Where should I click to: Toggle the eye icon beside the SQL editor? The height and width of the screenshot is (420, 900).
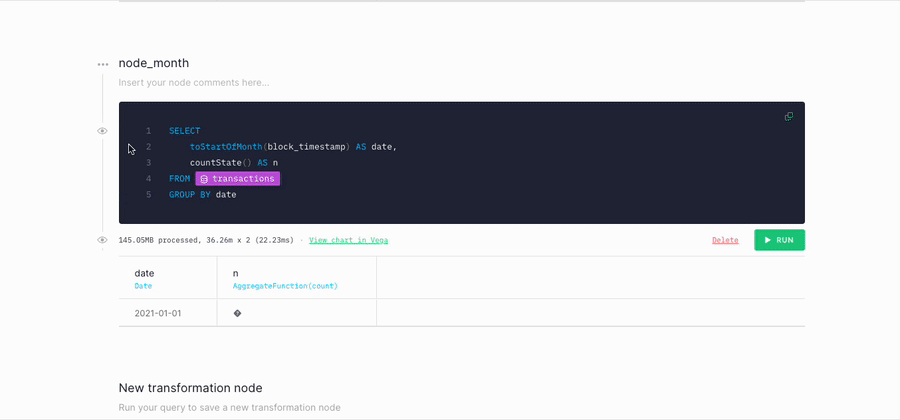[102, 131]
